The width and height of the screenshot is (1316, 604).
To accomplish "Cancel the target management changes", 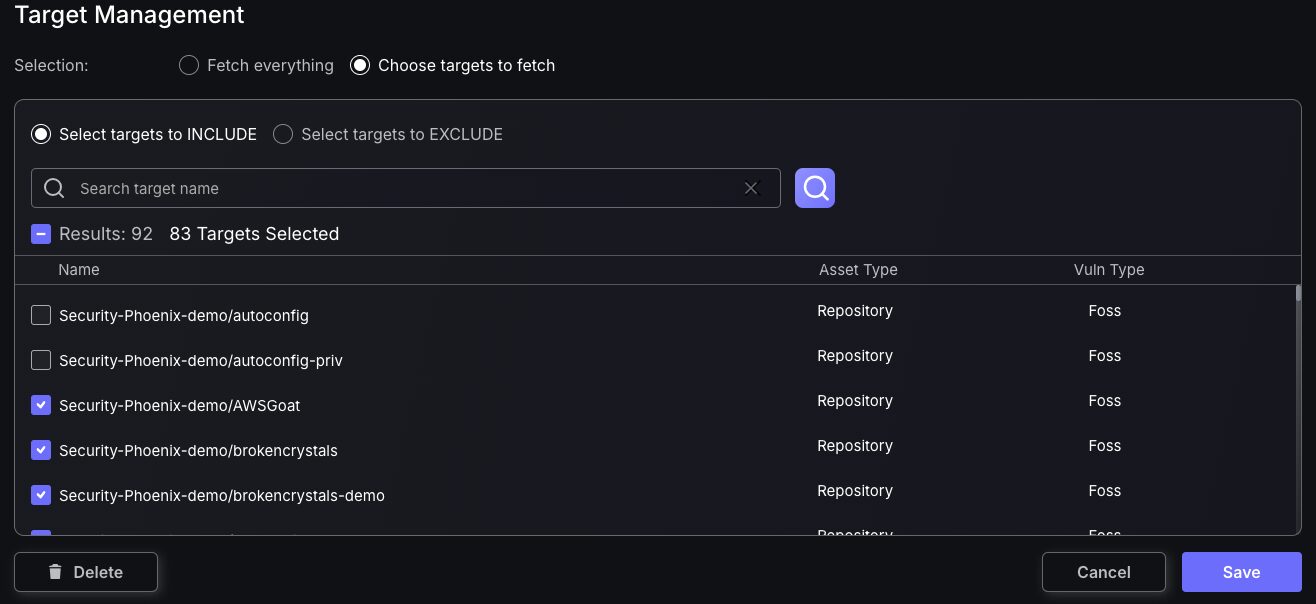I will tap(1104, 572).
